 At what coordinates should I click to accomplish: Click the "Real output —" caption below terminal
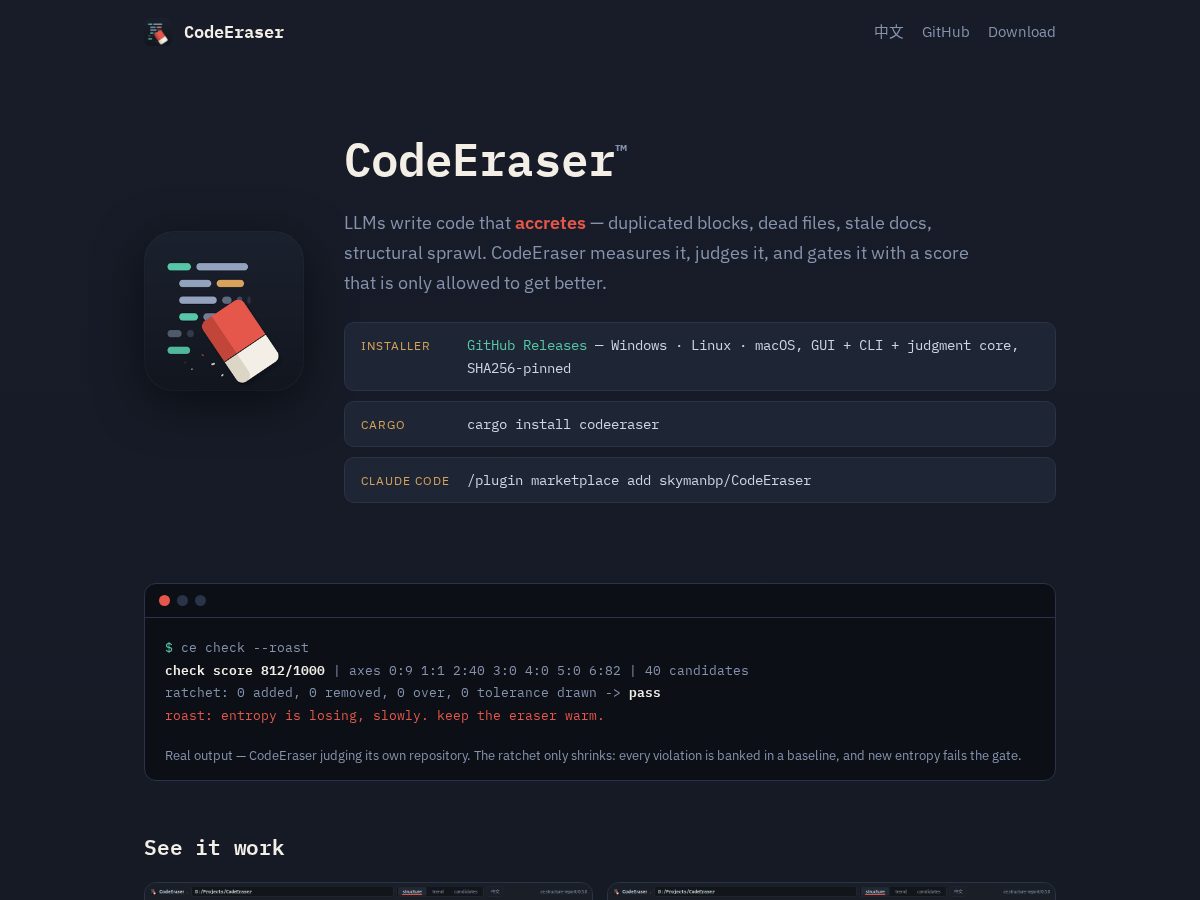tap(593, 756)
